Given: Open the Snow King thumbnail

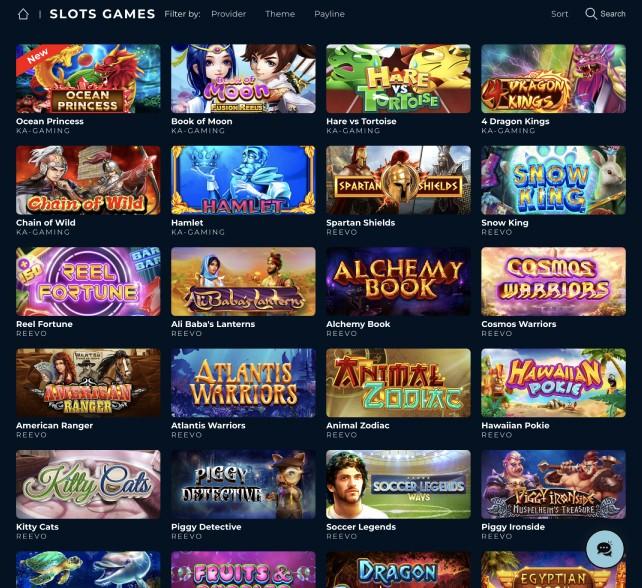Looking at the screenshot, I should [554, 180].
